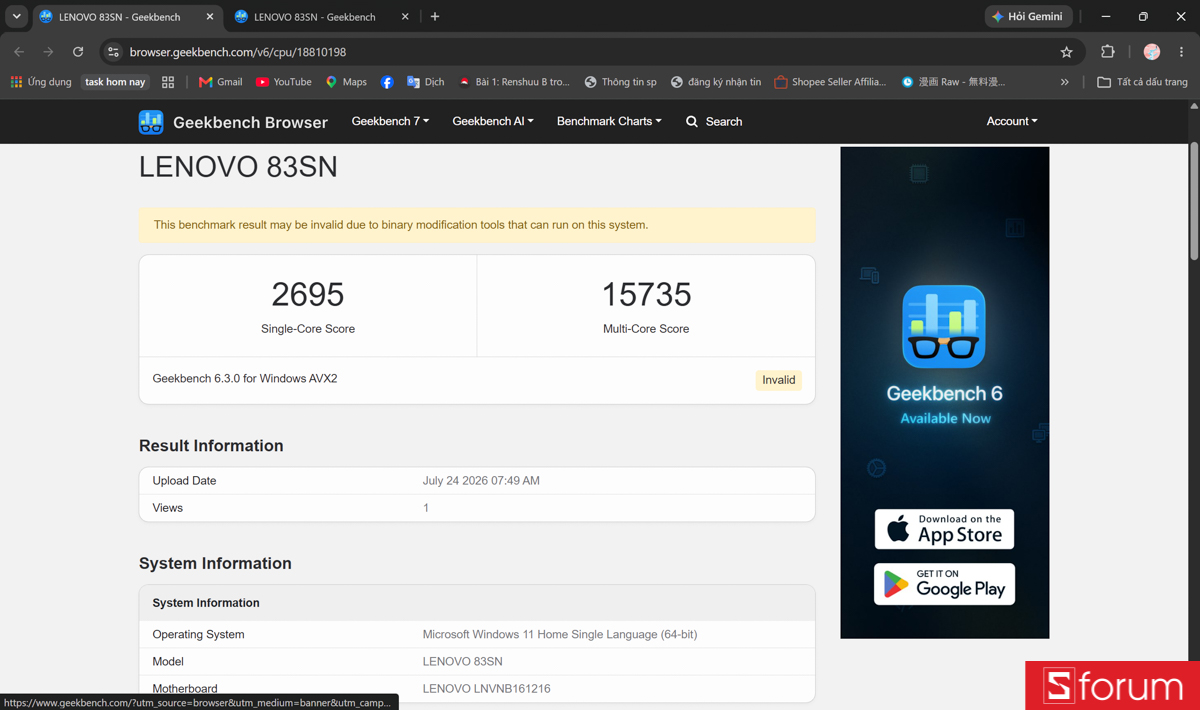Open the Gmail bookmark

click(220, 82)
